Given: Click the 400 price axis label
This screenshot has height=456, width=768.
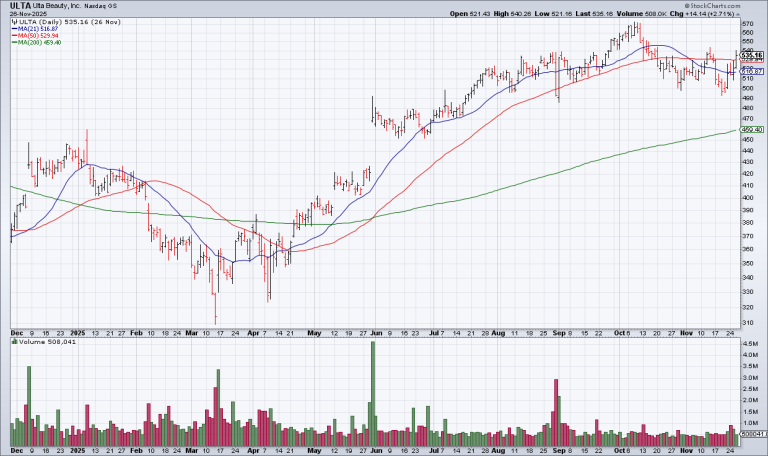Looking at the screenshot, I should click(x=748, y=198).
